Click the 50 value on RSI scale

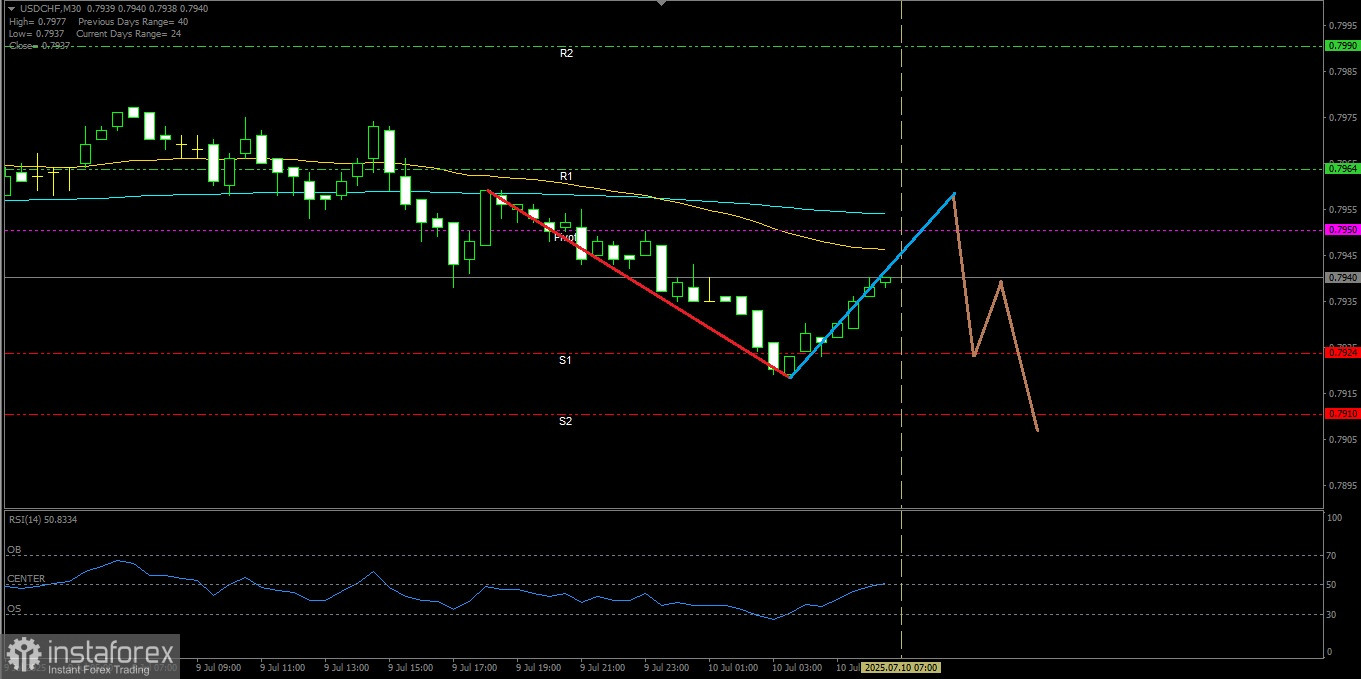[1332, 584]
